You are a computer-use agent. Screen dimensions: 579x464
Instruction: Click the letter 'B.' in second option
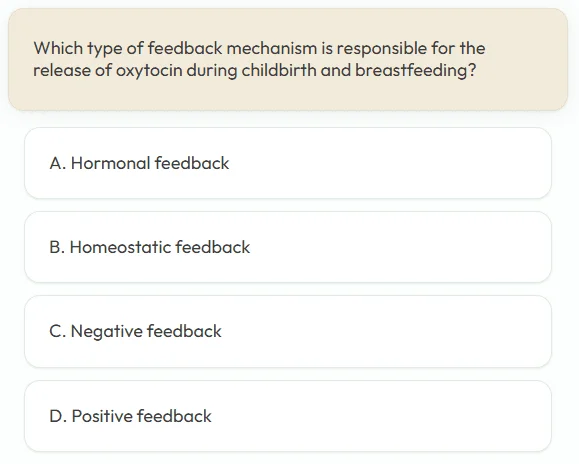click(57, 247)
